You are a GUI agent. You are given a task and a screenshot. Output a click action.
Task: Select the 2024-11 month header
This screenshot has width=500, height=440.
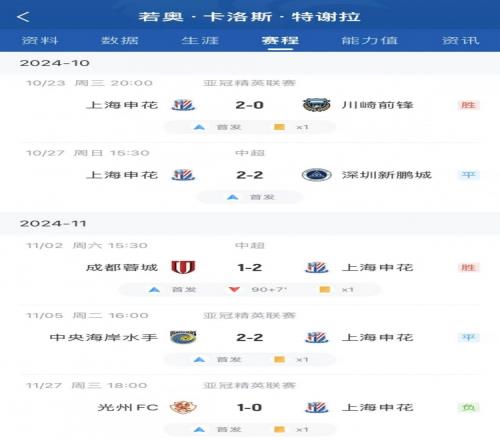pyautogui.click(x=53, y=223)
